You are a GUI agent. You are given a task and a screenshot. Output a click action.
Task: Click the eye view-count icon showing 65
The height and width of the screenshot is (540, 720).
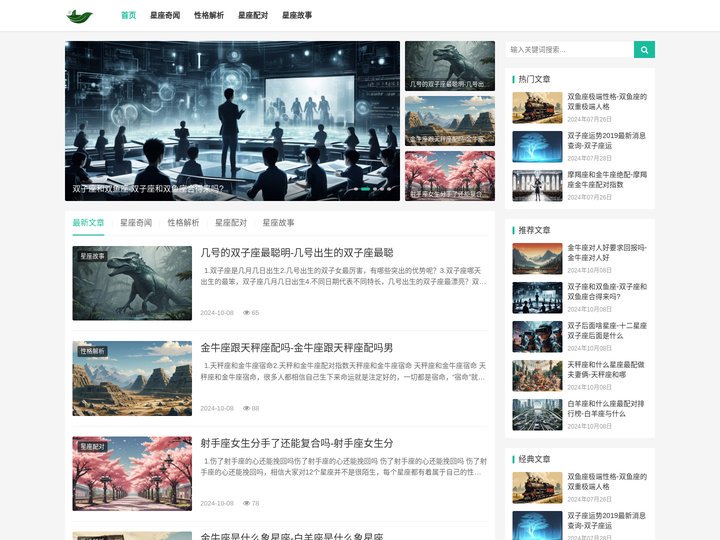(246, 313)
